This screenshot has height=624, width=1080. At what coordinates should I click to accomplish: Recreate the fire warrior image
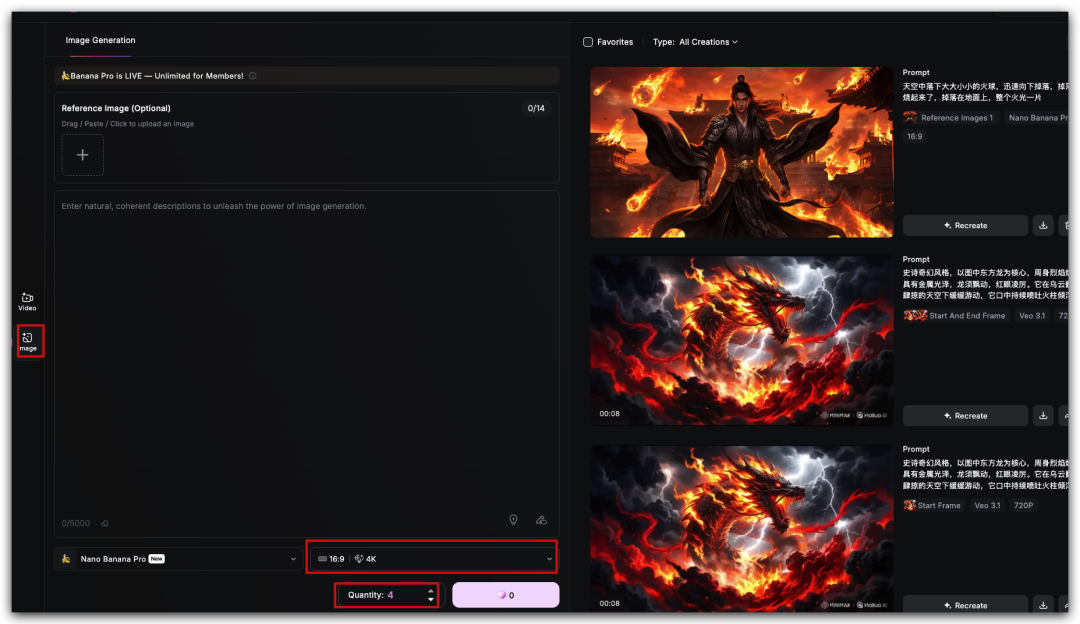point(965,225)
